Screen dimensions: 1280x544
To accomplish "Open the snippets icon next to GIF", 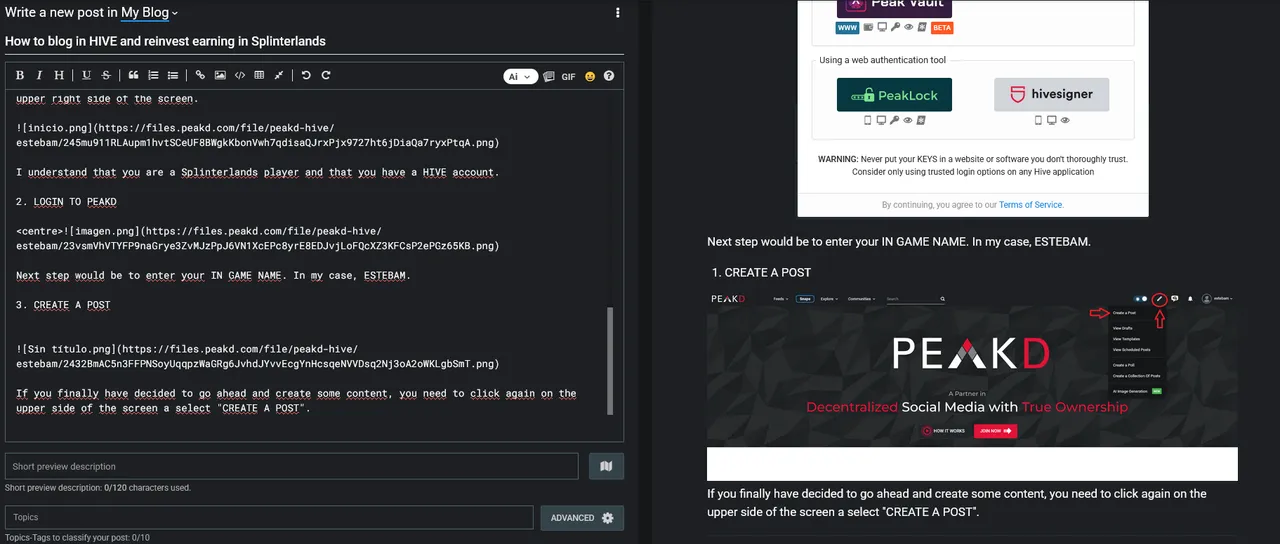I will click(549, 76).
